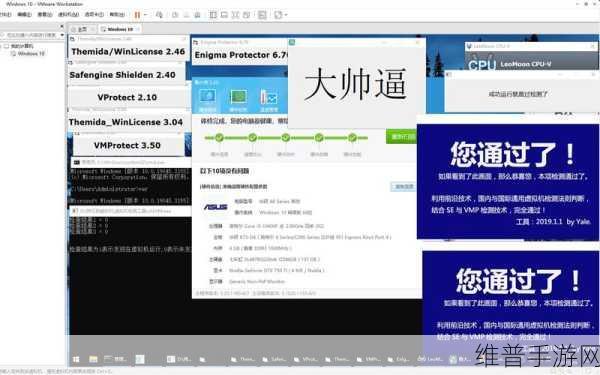Show the library sidebar view icon

tap(213, 15)
